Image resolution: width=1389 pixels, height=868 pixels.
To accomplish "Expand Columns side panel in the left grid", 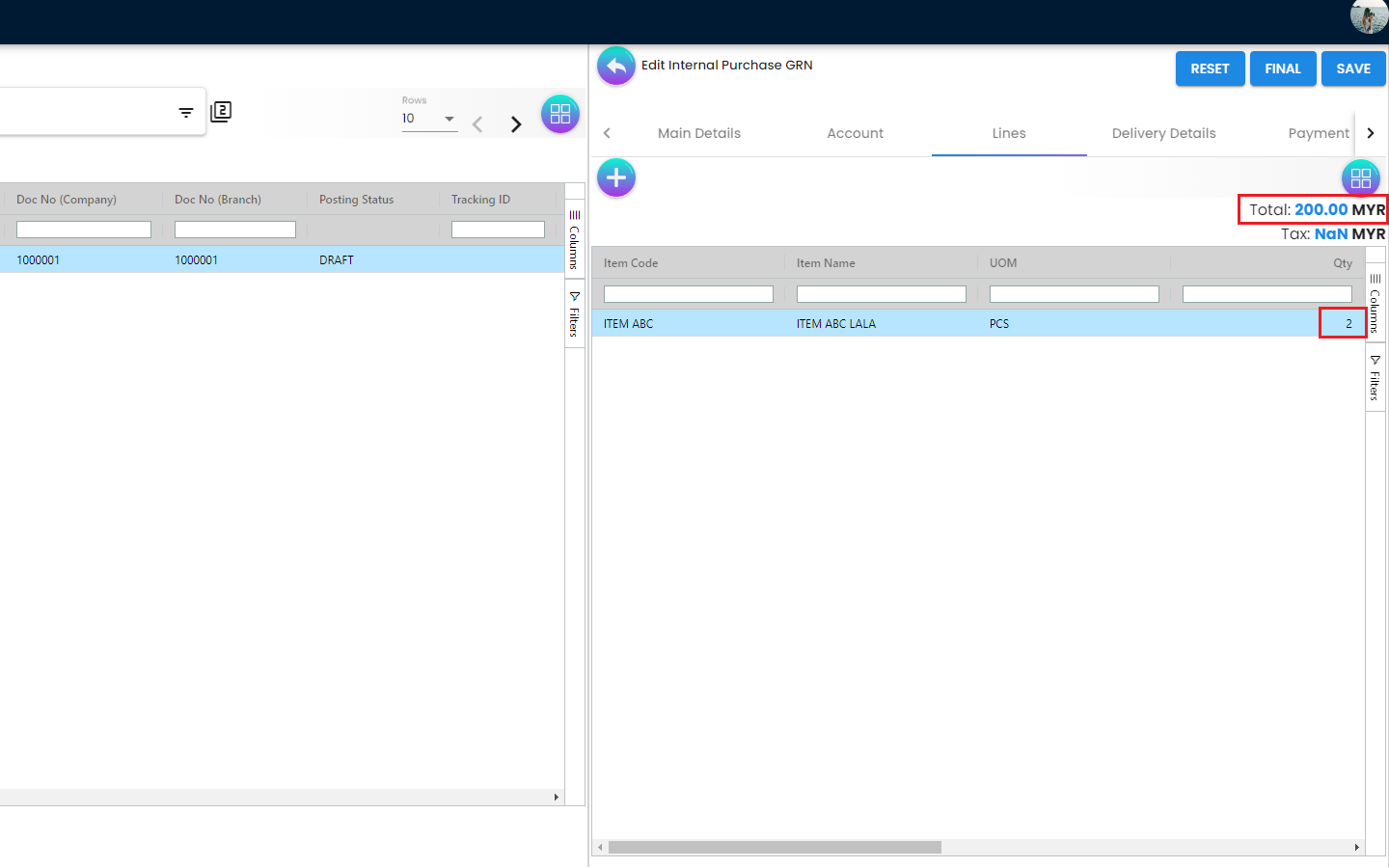I will click(574, 239).
